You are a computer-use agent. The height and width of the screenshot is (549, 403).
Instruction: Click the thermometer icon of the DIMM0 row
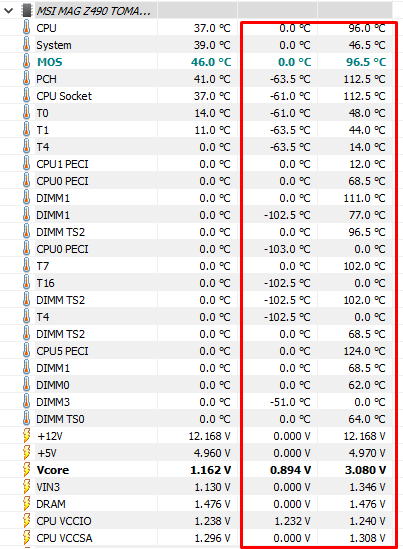[x=27, y=385]
